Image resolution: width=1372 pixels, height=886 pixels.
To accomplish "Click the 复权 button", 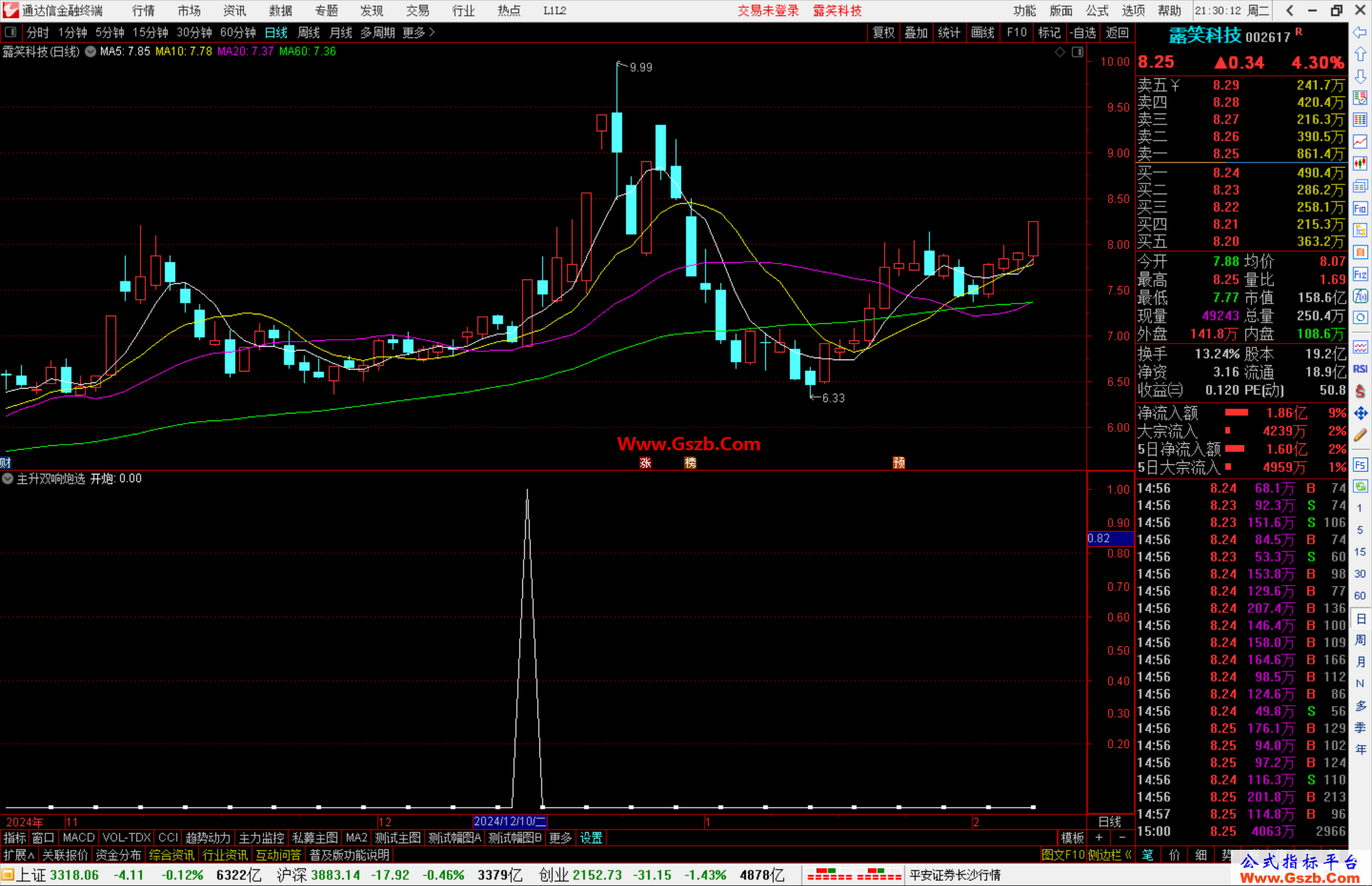I will (x=884, y=32).
